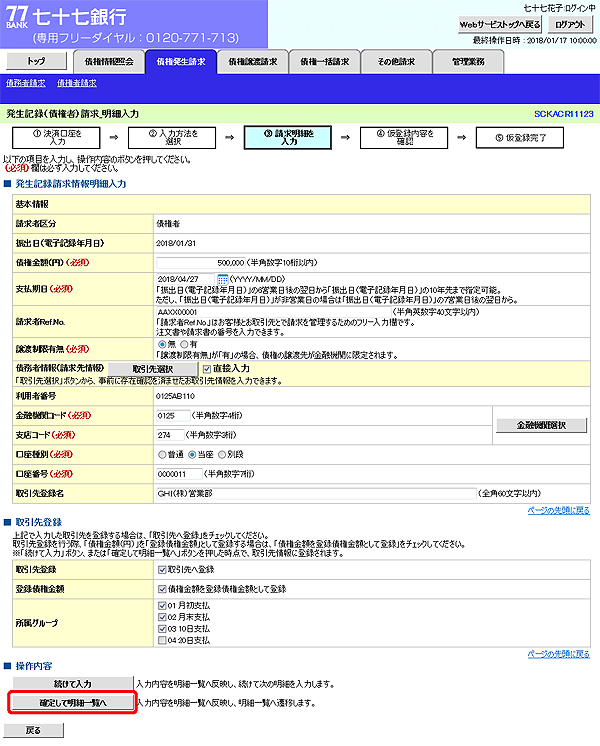Click step ① 決済口座を入力 box
The image size is (600, 746).
click(56, 137)
